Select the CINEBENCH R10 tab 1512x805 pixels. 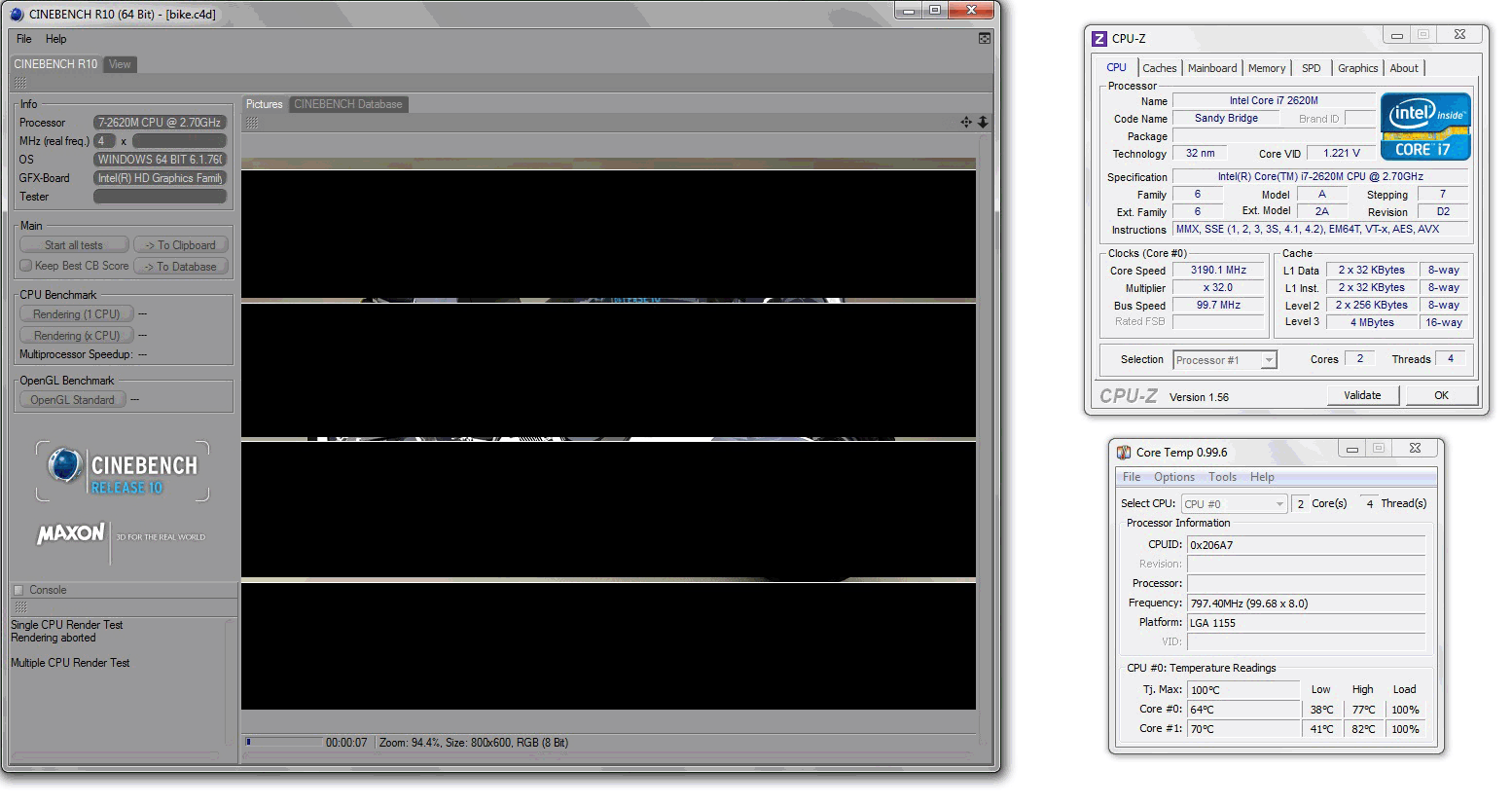(x=55, y=64)
